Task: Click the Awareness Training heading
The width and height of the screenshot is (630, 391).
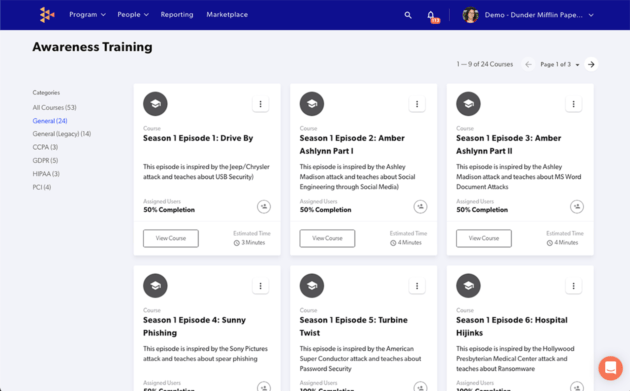Action: tap(92, 47)
